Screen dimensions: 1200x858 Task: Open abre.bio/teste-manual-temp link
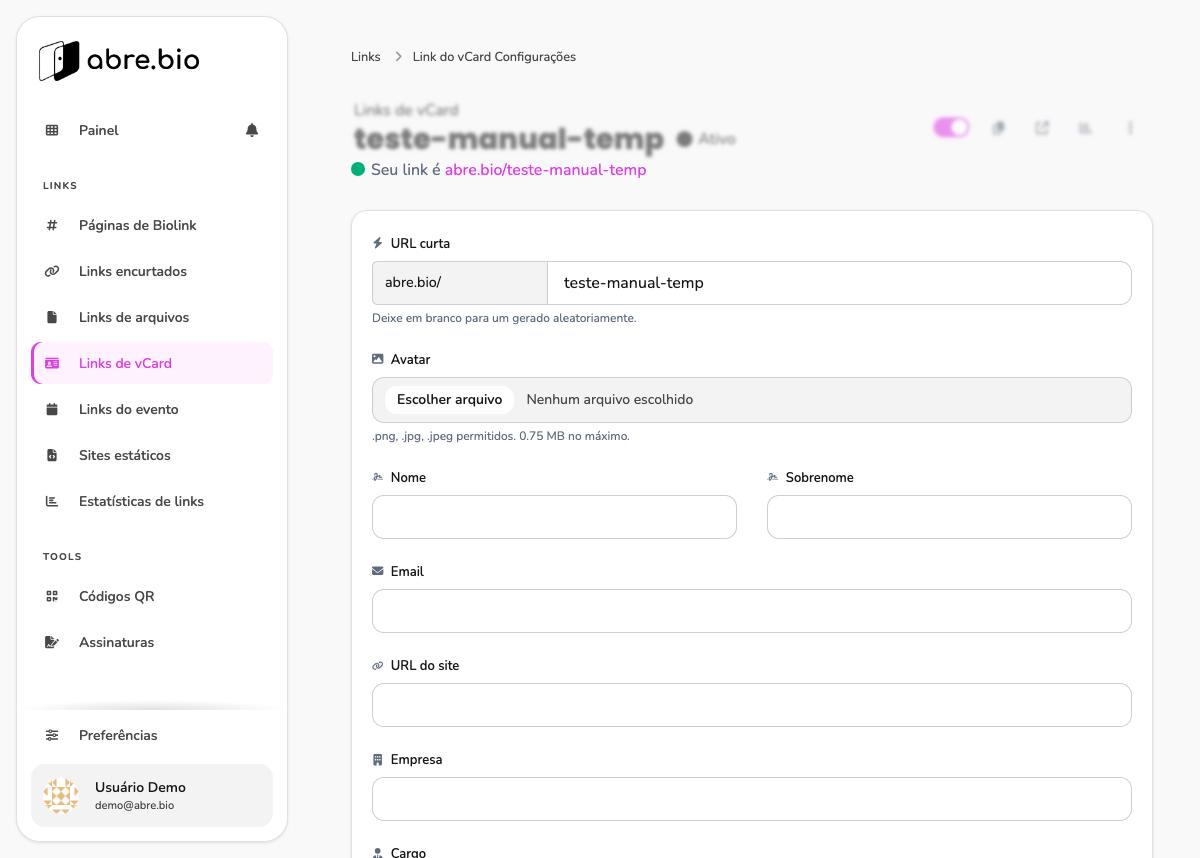pyautogui.click(x=546, y=170)
